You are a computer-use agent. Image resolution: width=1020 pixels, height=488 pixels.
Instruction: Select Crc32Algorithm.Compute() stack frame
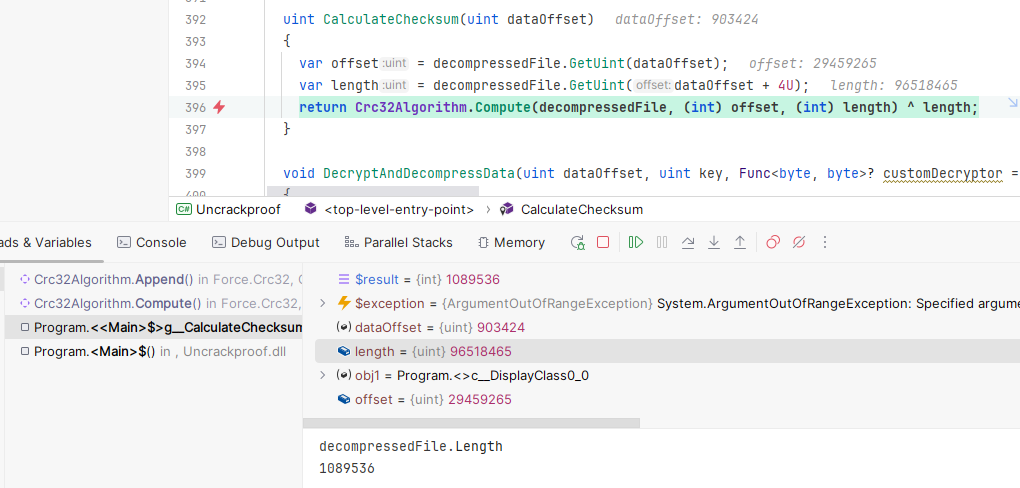click(117, 303)
